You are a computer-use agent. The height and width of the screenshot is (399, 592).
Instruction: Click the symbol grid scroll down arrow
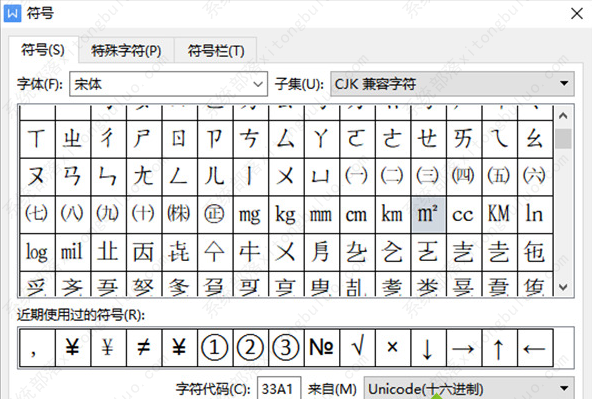(563, 287)
